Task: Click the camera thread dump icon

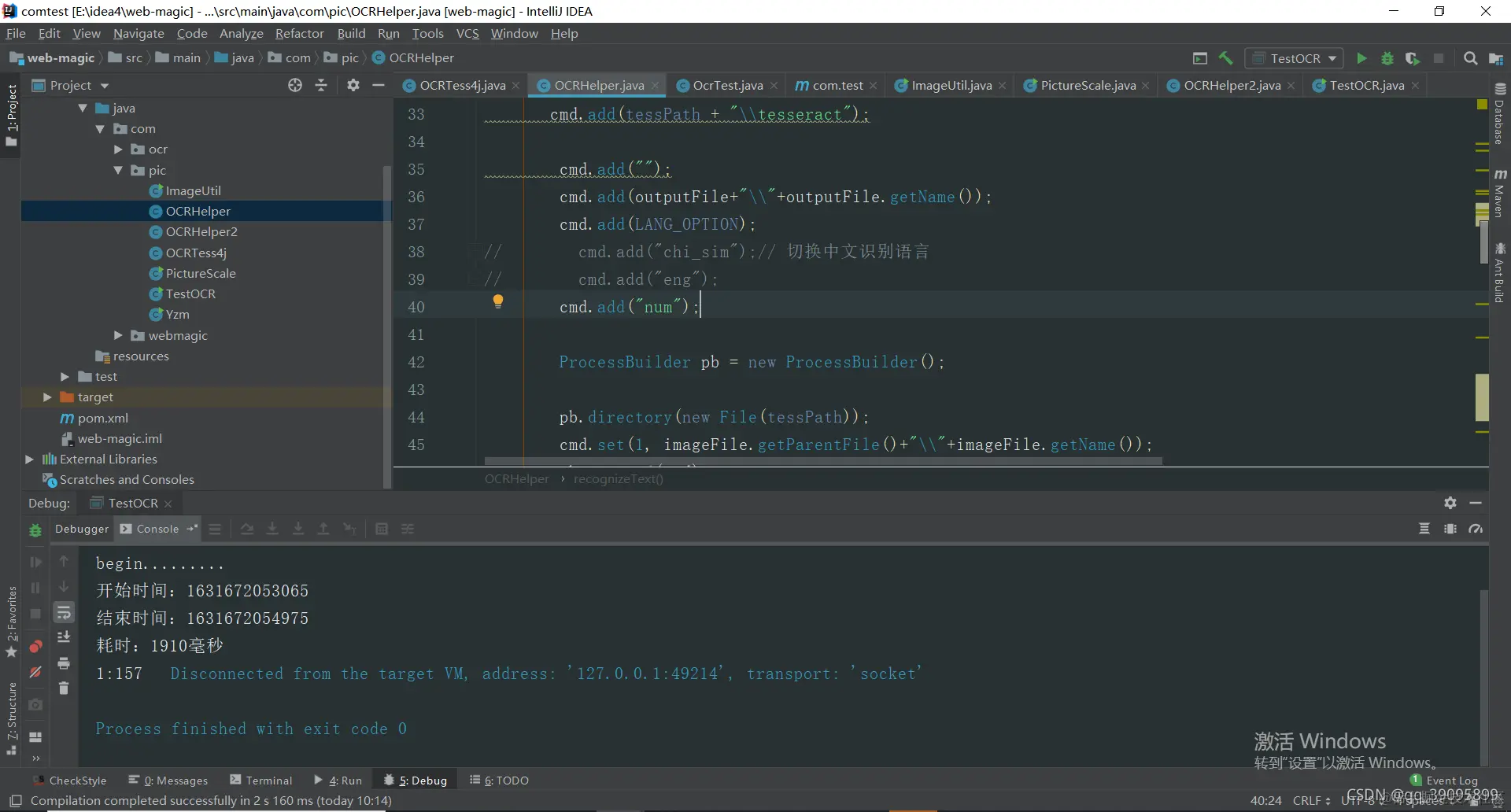Action: pos(35,705)
